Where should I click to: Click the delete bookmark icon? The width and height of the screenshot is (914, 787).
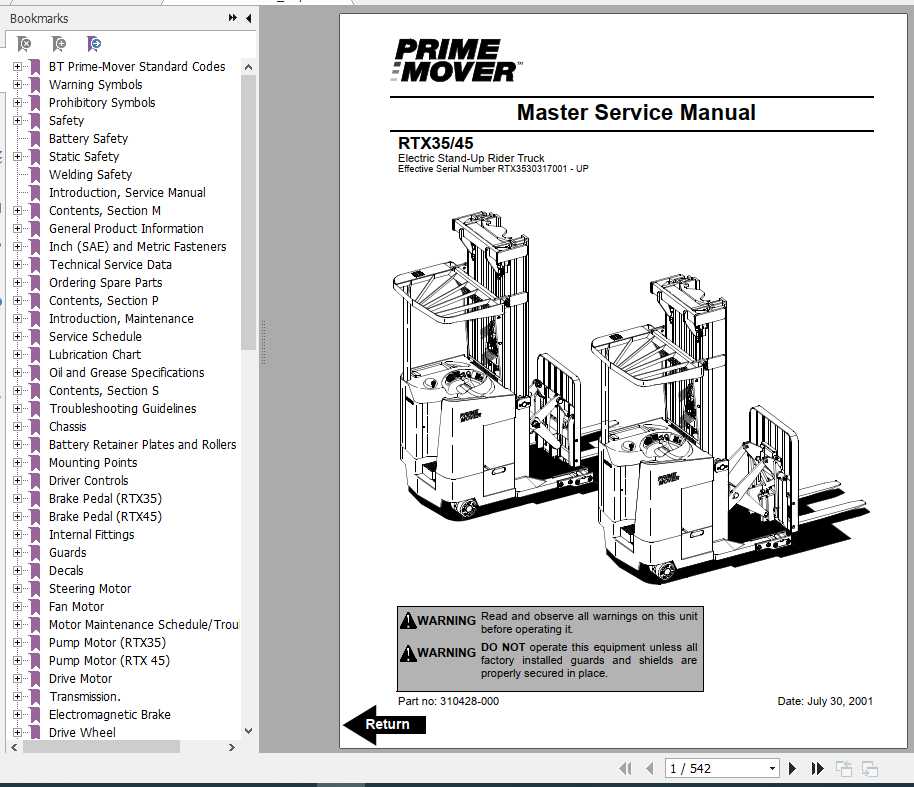click(x=24, y=43)
